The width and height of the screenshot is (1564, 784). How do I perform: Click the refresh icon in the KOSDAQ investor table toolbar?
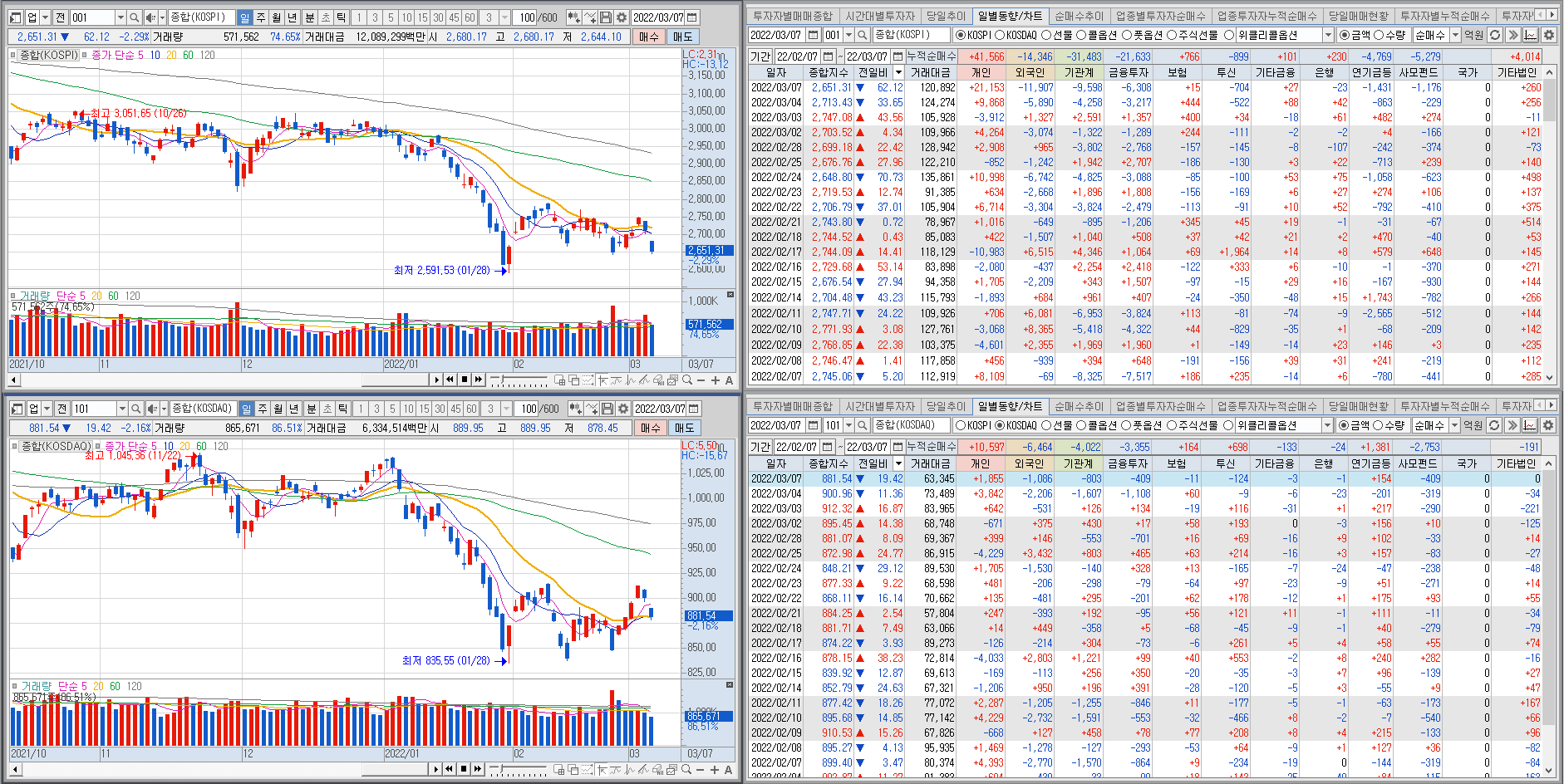1493,425
